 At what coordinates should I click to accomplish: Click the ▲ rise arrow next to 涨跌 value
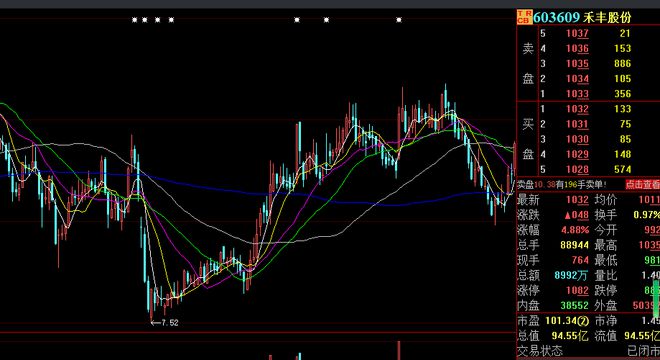[x=567, y=215]
